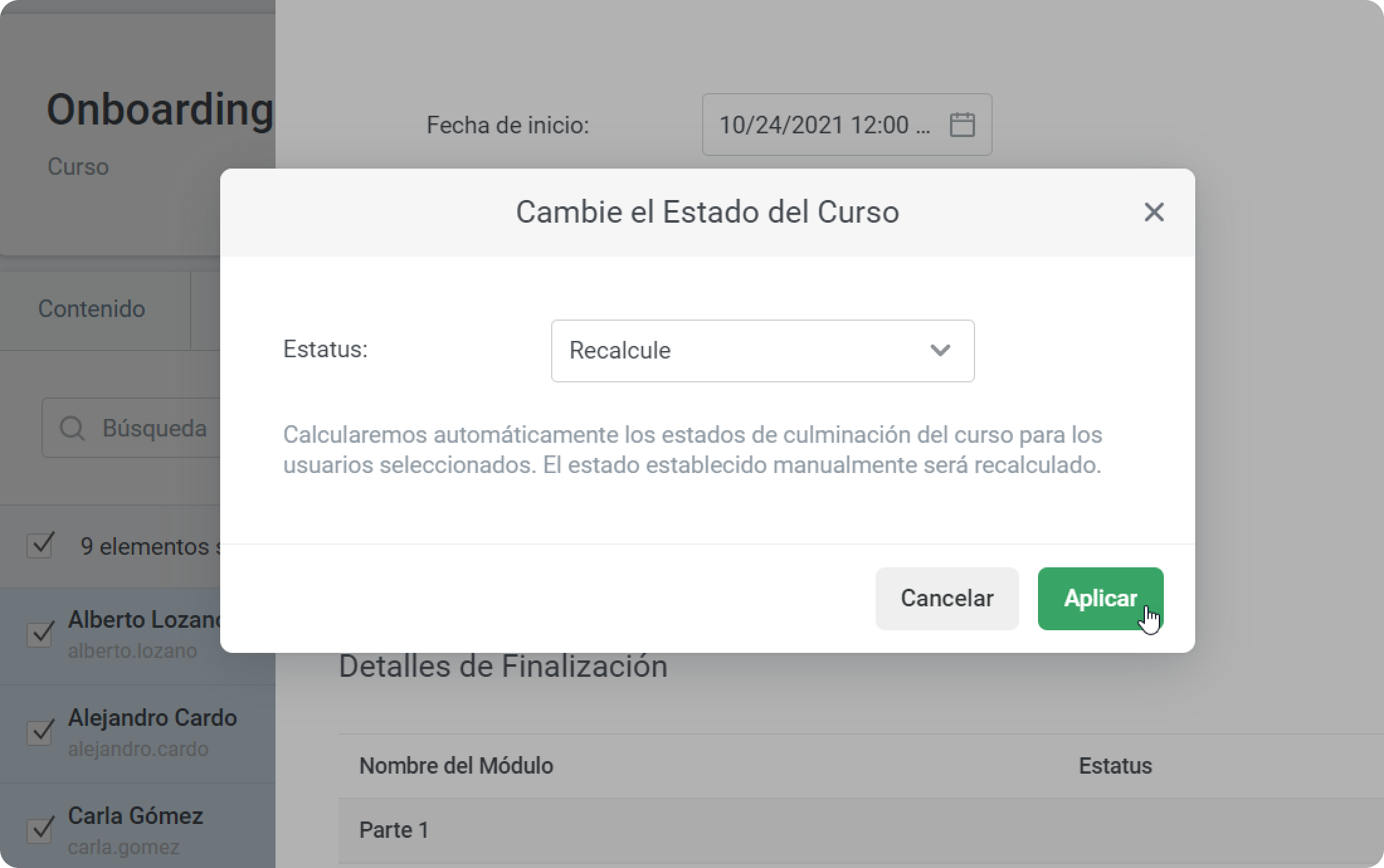
Task: Sort by the Nombre del Módulo column header
Action: click(x=456, y=765)
